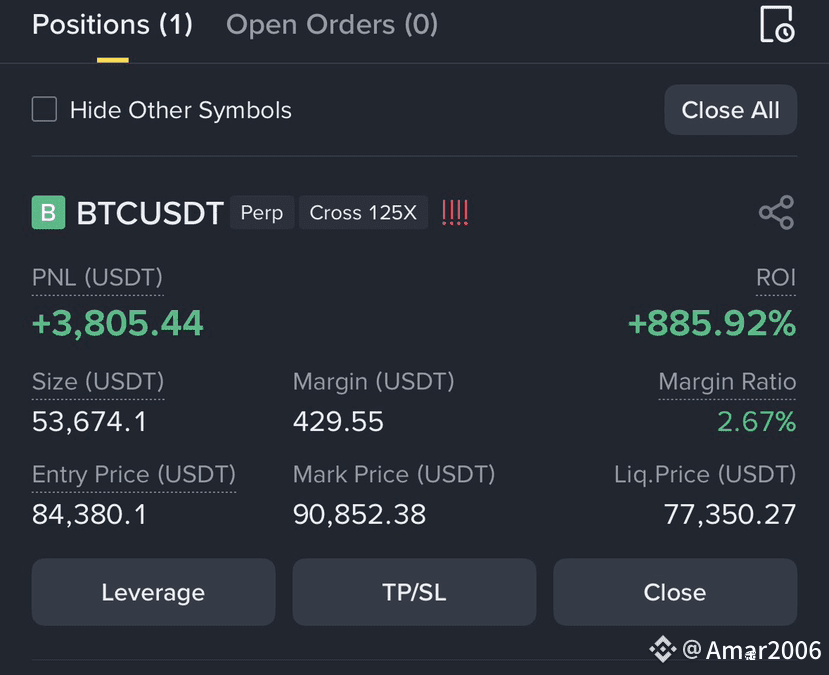This screenshot has width=829, height=675.
Task: Tap the Binance logo watermark
Action: (x=662, y=649)
